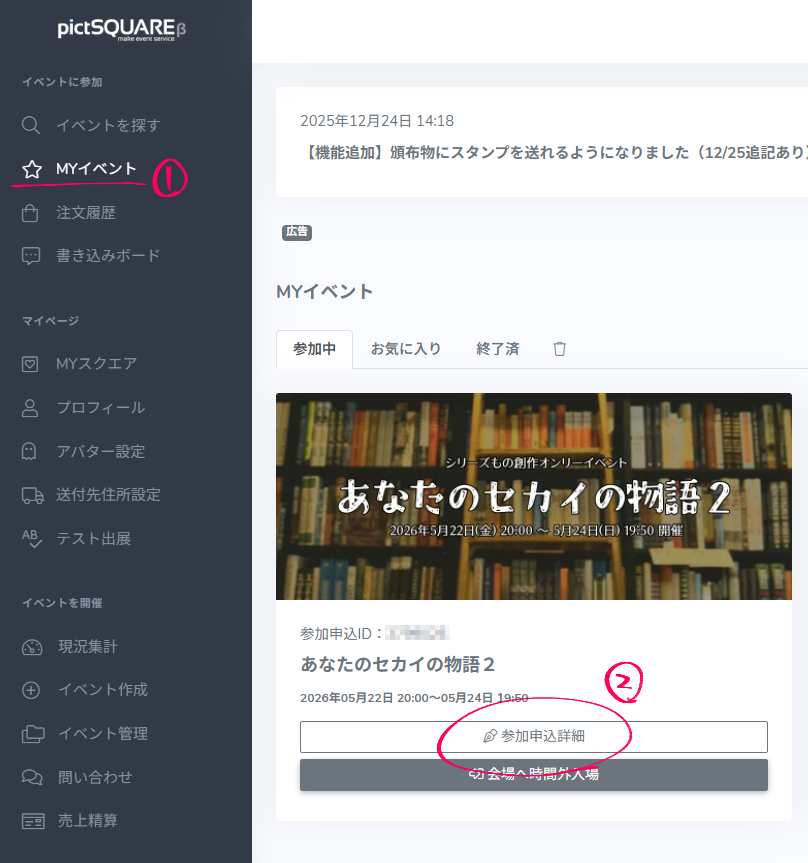Open アバター設定 avatar icon
The width and height of the screenshot is (808, 863).
[x=31, y=451]
